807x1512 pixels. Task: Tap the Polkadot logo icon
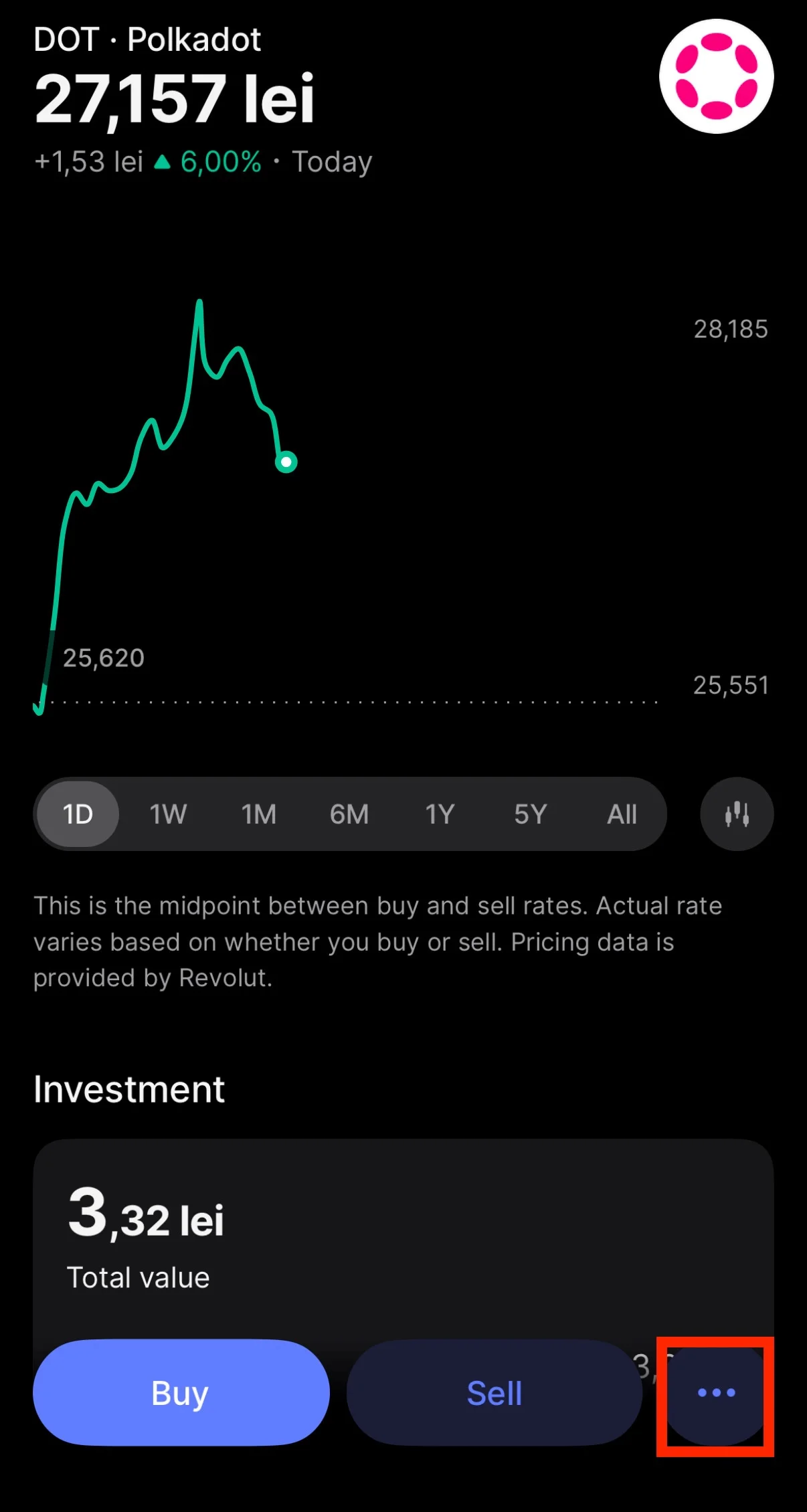(x=716, y=76)
